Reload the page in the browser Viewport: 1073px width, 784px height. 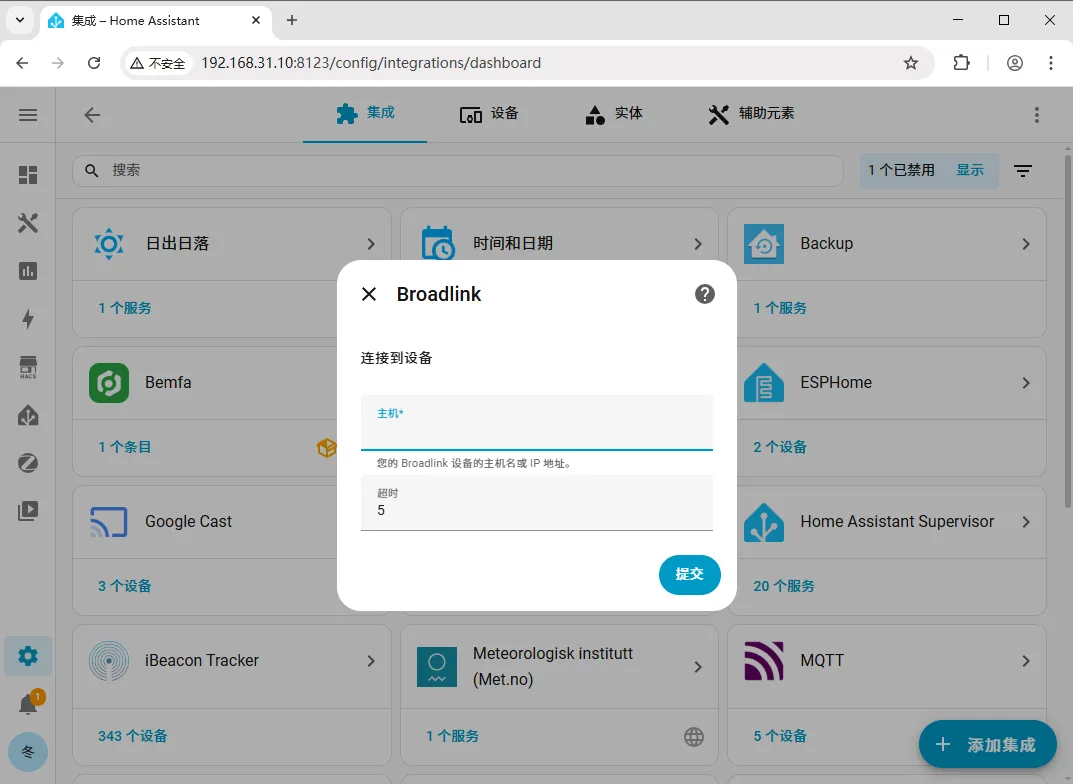tap(94, 63)
